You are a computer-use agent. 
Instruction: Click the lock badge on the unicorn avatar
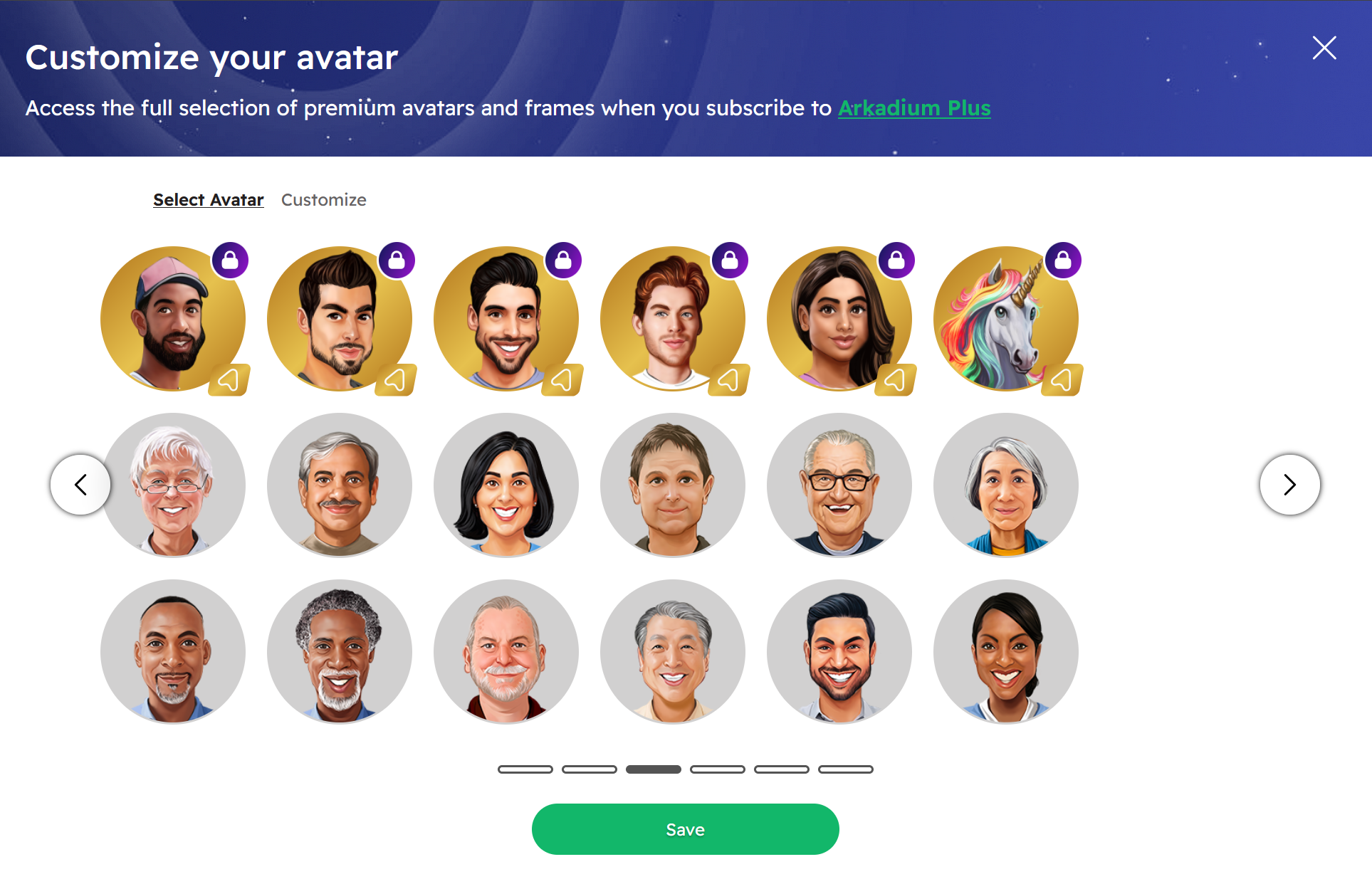(1063, 261)
